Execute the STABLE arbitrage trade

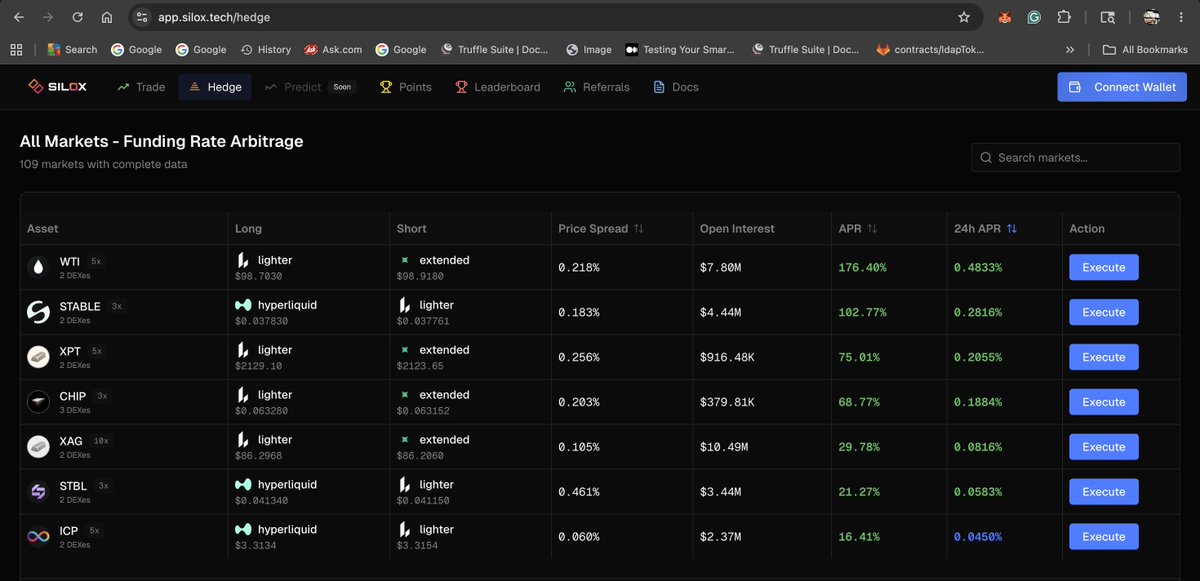pos(1104,312)
